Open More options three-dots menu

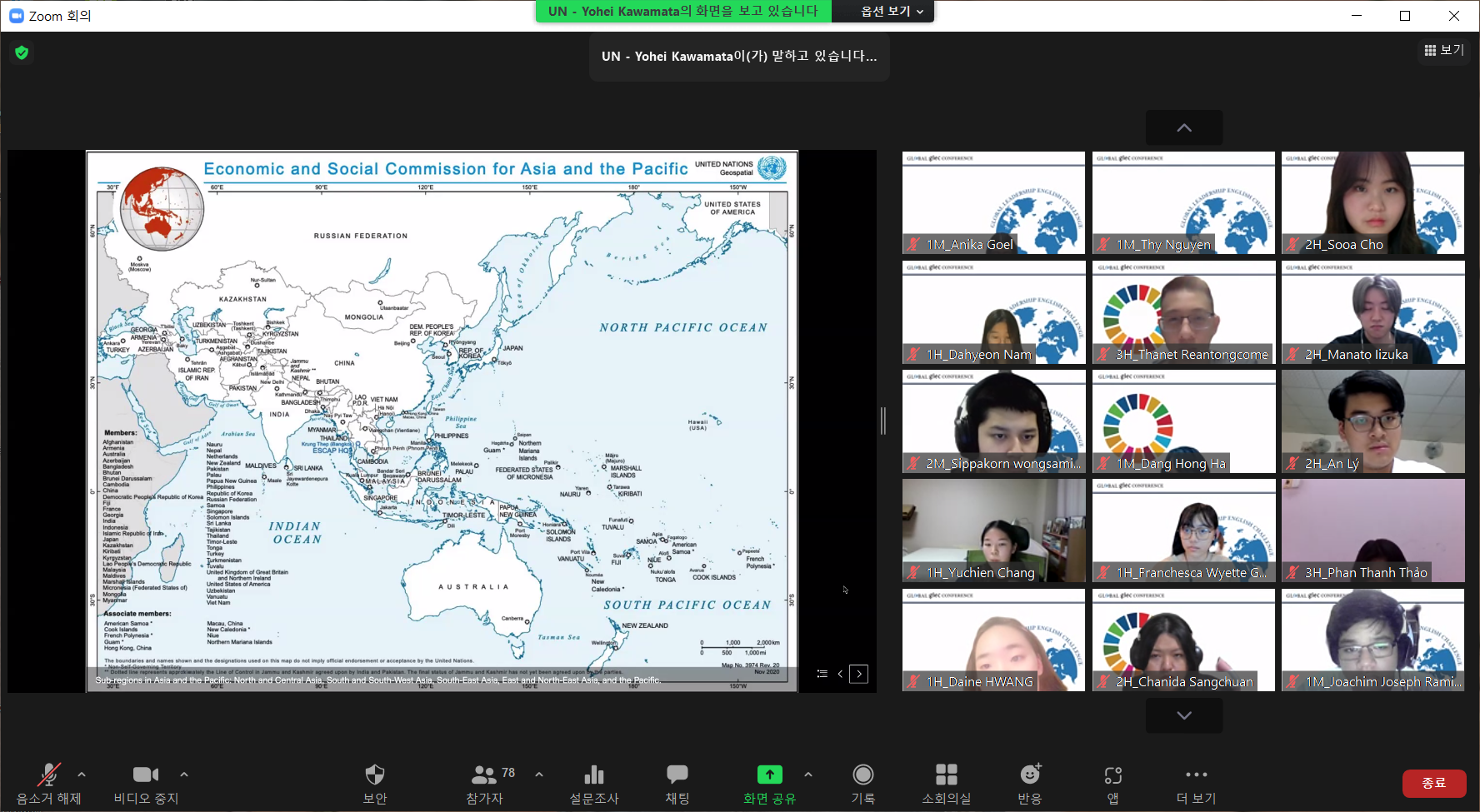click(x=1197, y=775)
